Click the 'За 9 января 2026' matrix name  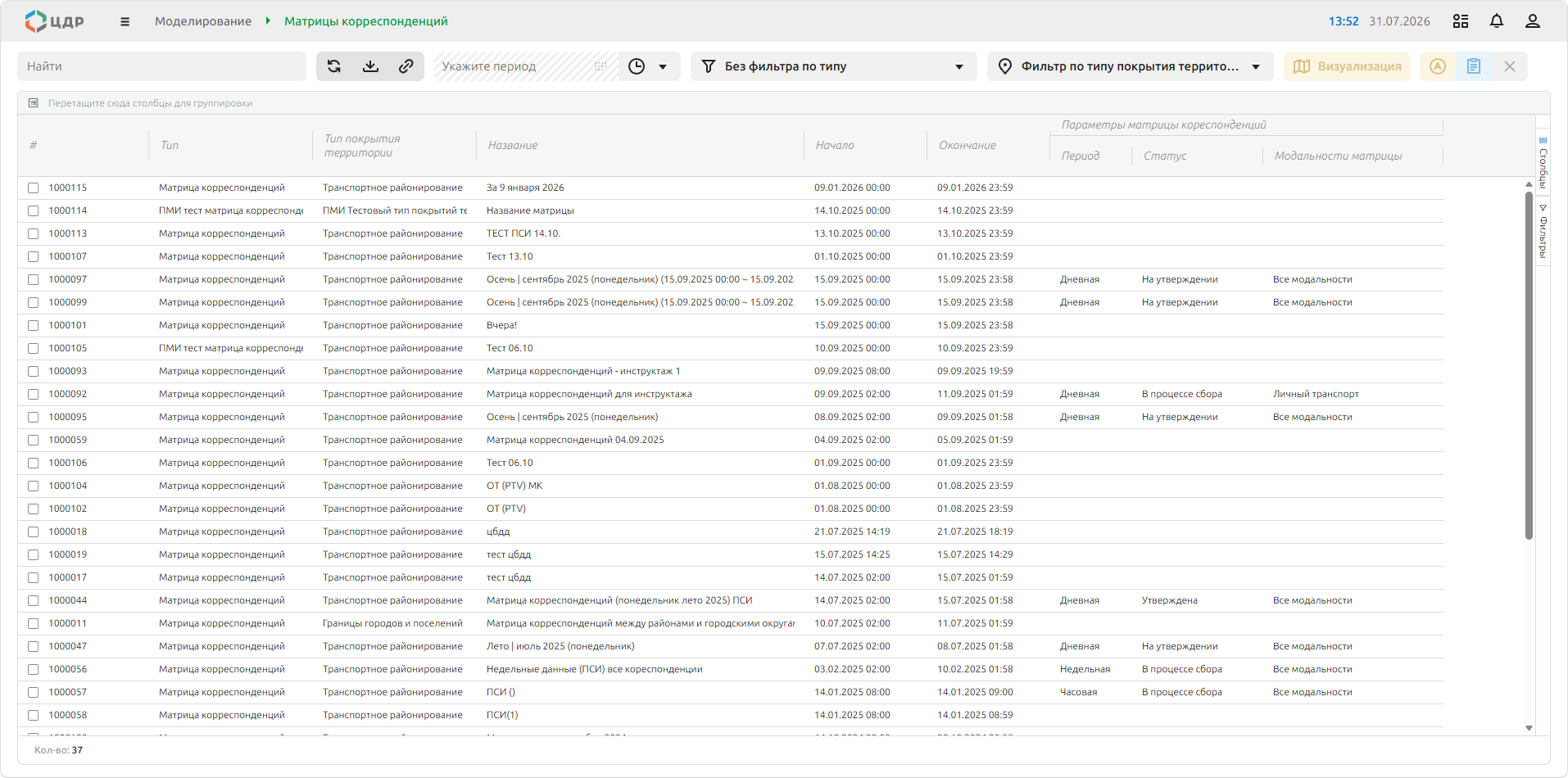click(x=525, y=188)
